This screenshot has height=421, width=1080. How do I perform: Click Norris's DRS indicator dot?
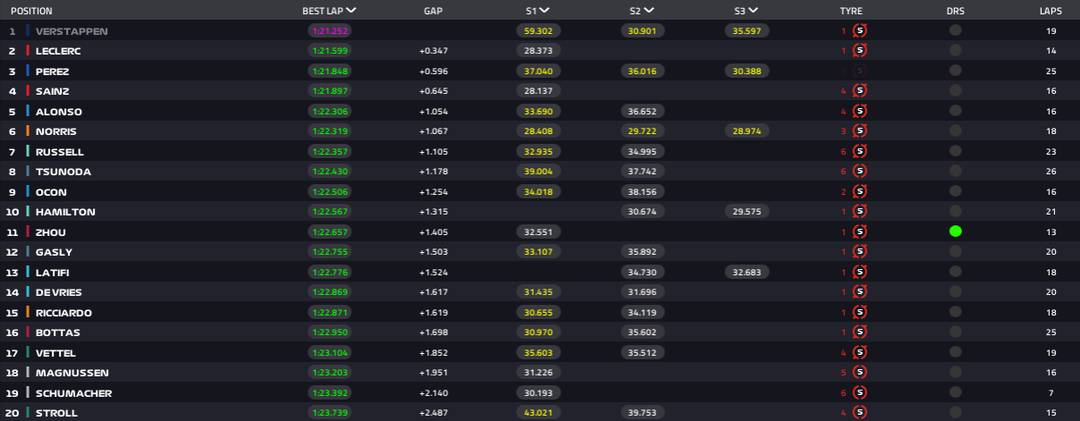click(955, 131)
